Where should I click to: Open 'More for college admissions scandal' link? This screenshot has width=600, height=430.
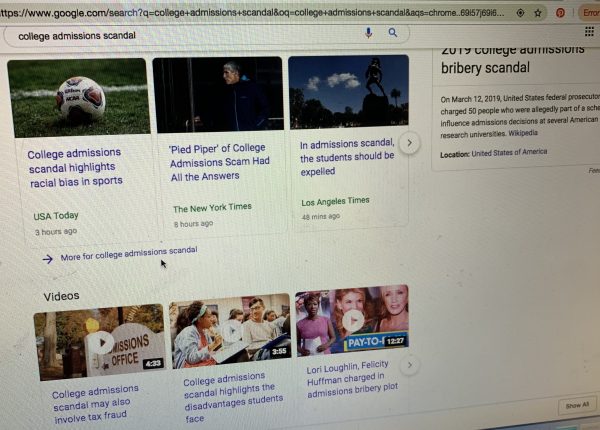coord(129,254)
